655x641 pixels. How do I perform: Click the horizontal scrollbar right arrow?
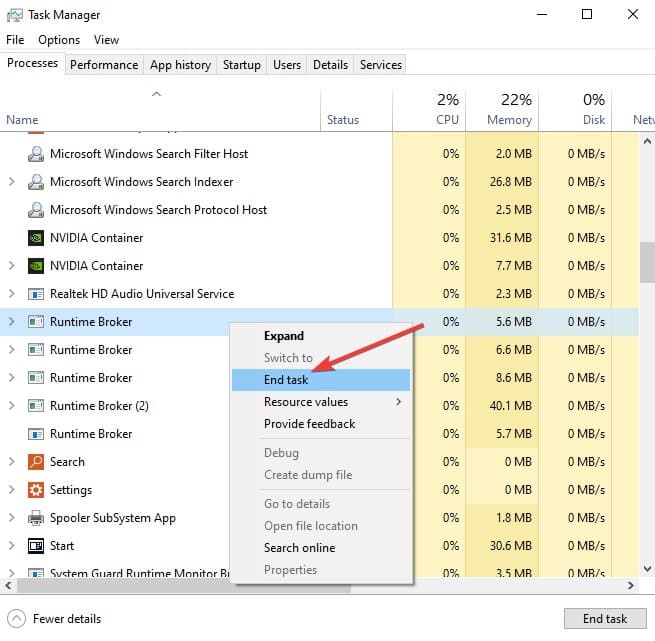(x=631, y=586)
